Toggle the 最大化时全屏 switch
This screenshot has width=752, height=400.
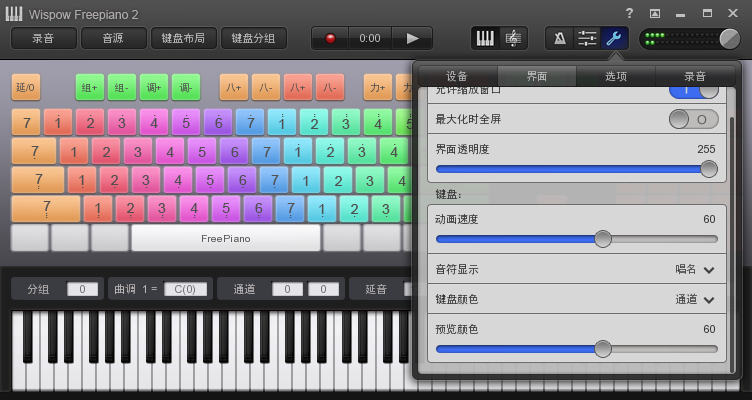click(693, 119)
